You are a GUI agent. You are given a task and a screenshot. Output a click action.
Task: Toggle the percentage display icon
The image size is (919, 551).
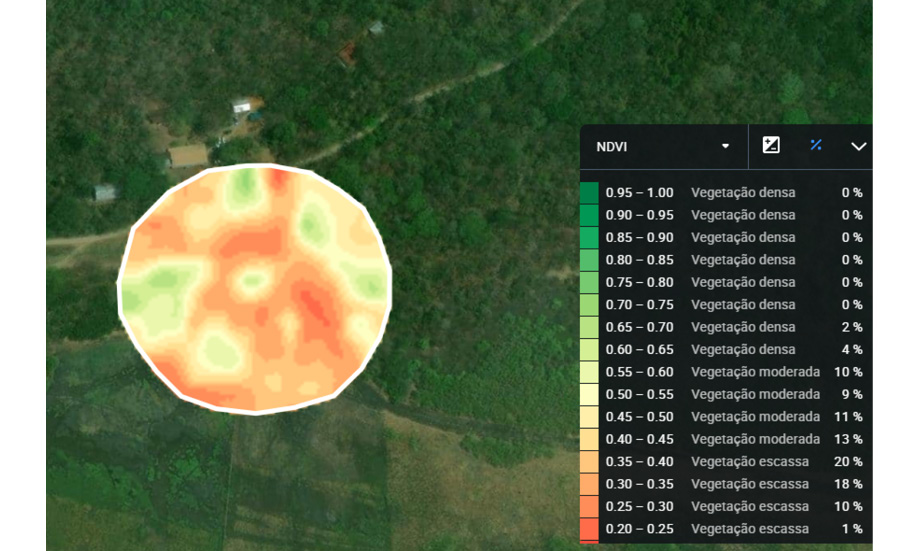coord(816,146)
